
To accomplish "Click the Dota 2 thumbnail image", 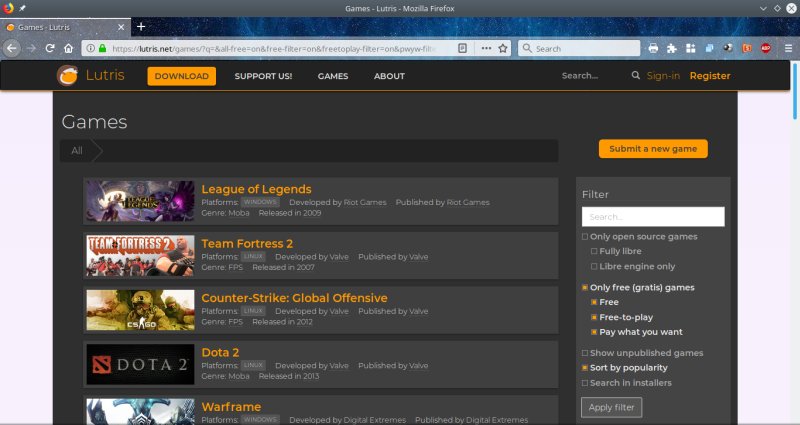I will pos(140,364).
